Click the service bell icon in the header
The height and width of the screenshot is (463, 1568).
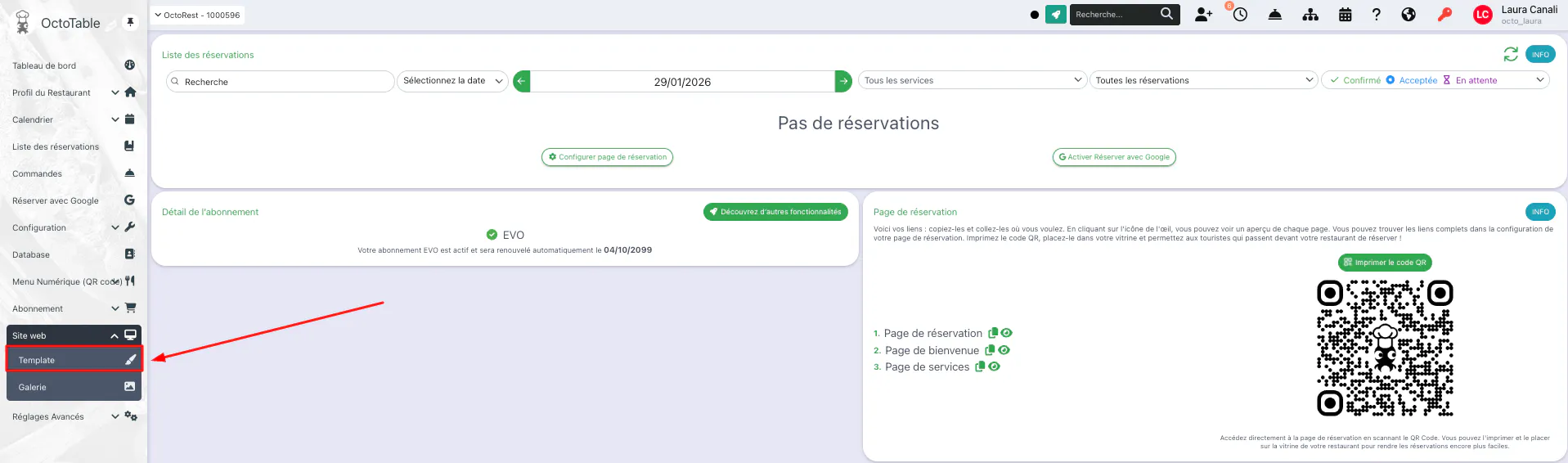(1274, 15)
